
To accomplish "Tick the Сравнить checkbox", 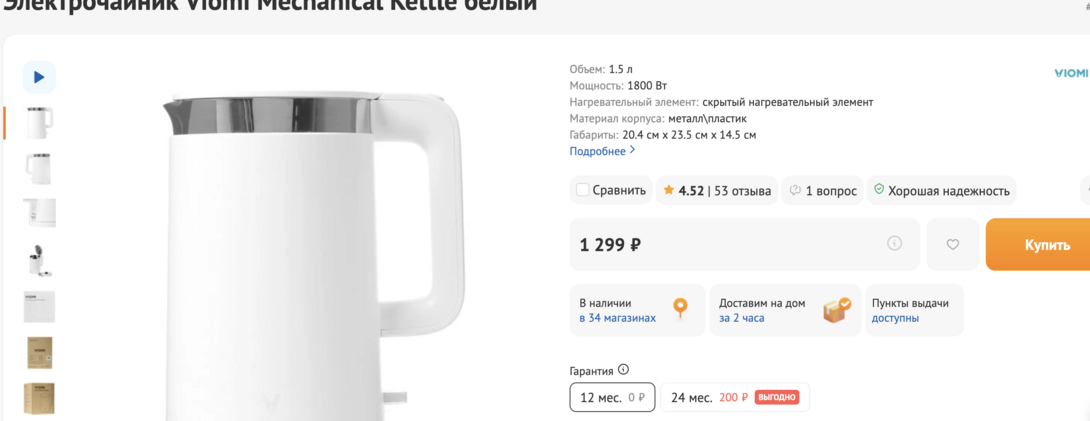I will pos(583,190).
